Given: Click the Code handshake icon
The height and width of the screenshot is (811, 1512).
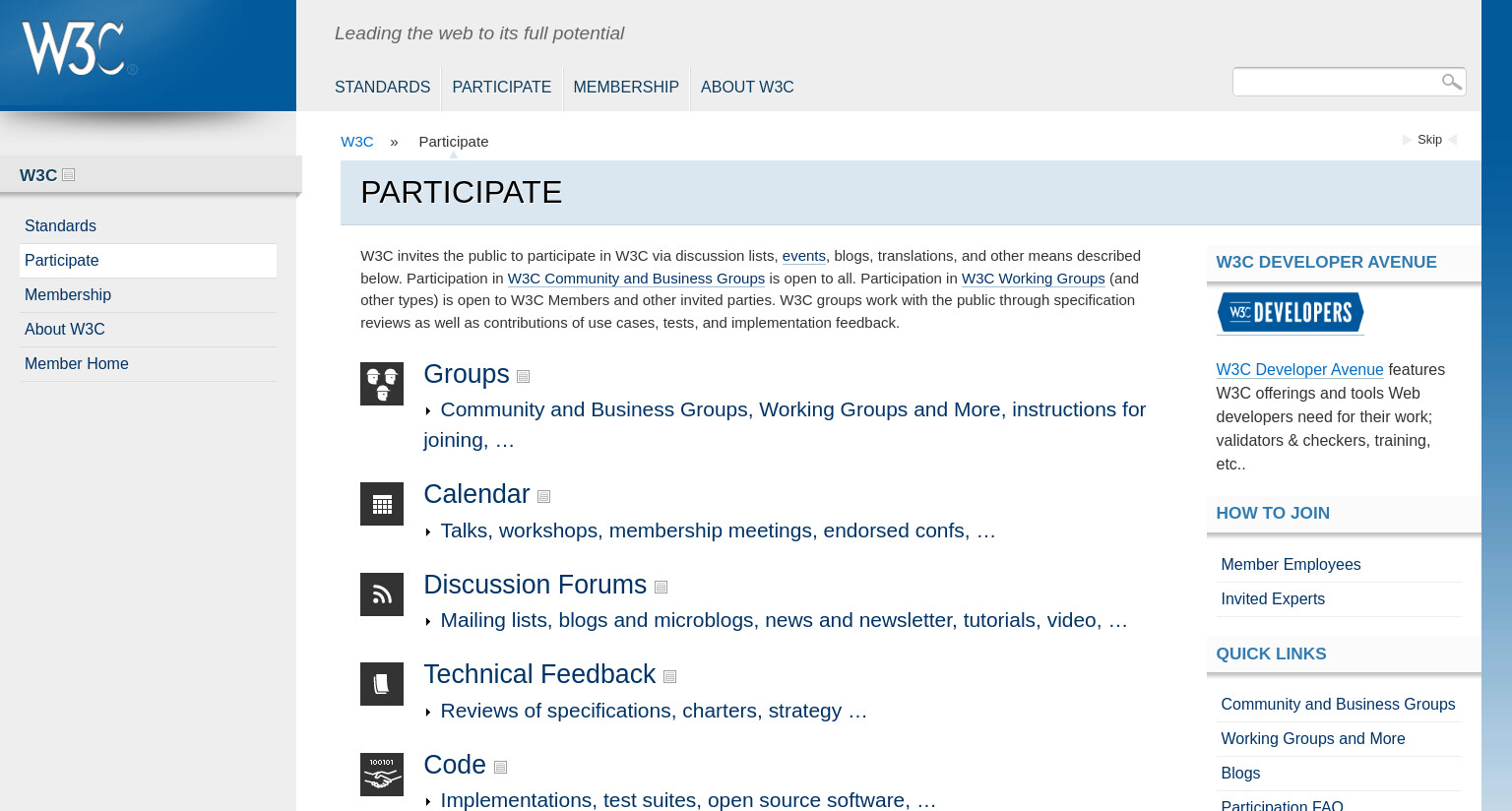Looking at the screenshot, I should pos(382,775).
